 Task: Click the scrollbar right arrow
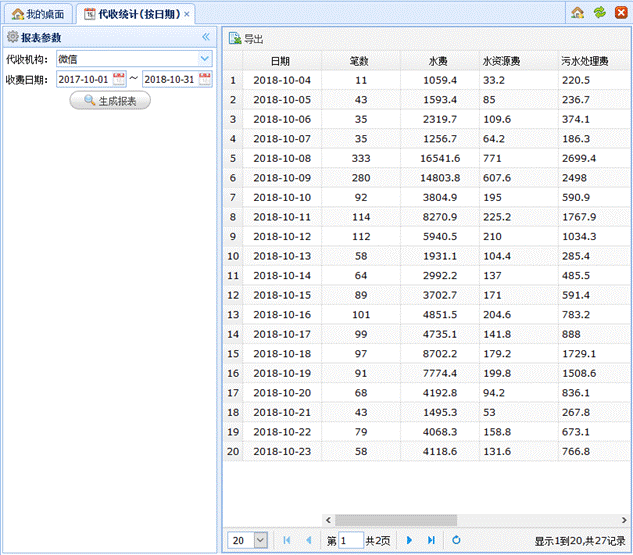point(624,520)
